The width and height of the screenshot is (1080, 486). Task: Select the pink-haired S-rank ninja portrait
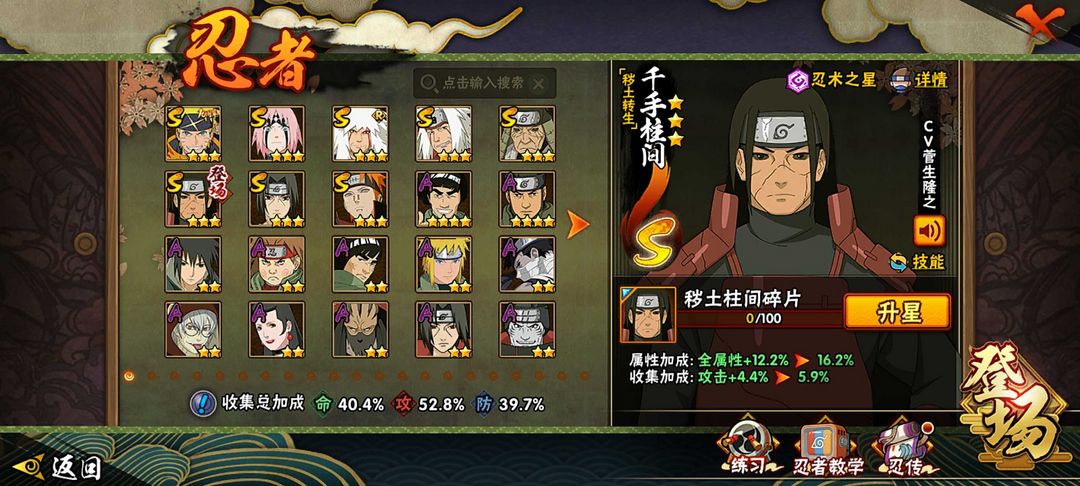(x=276, y=134)
